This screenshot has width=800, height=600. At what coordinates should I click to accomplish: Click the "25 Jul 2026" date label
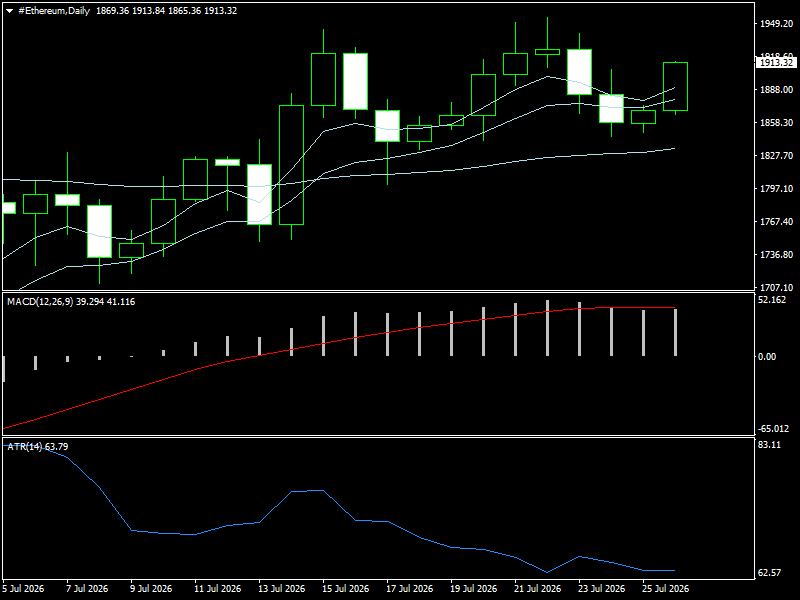click(665, 589)
